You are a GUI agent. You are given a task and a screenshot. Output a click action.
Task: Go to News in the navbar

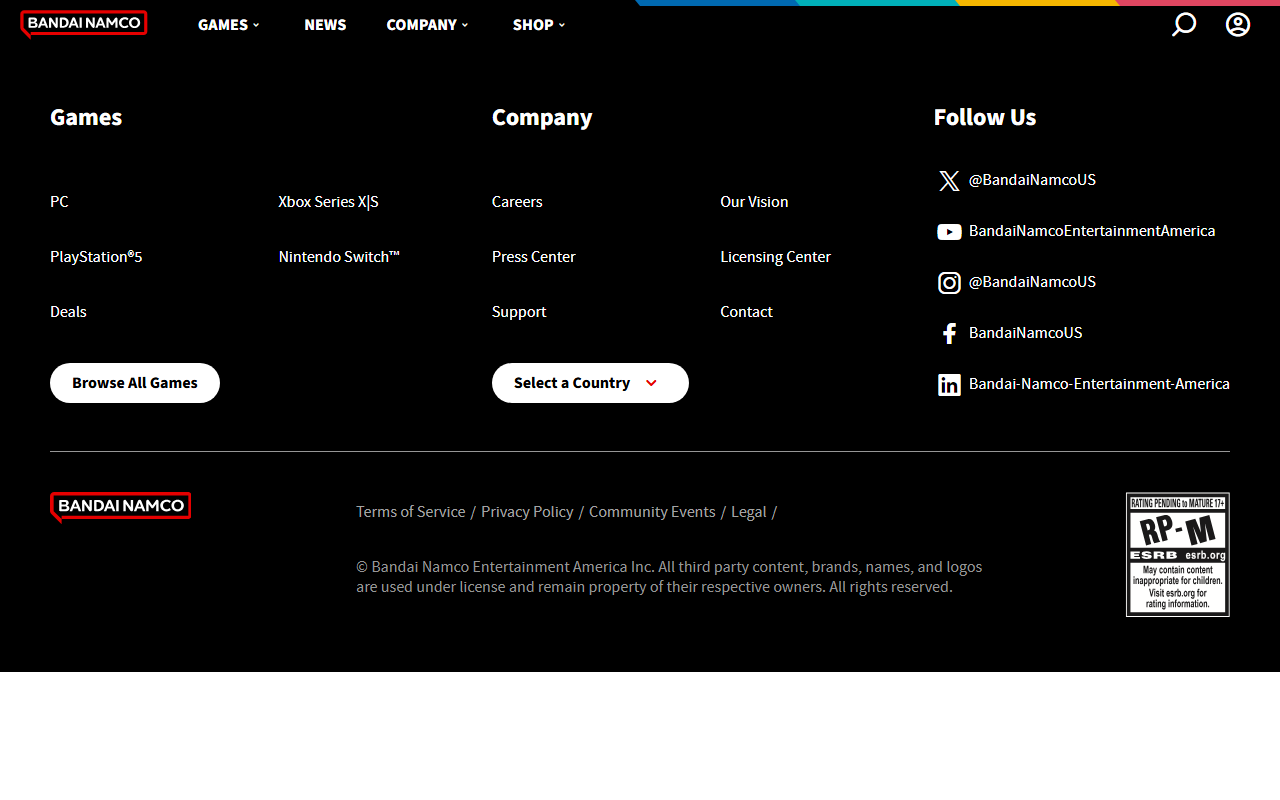coord(325,25)
